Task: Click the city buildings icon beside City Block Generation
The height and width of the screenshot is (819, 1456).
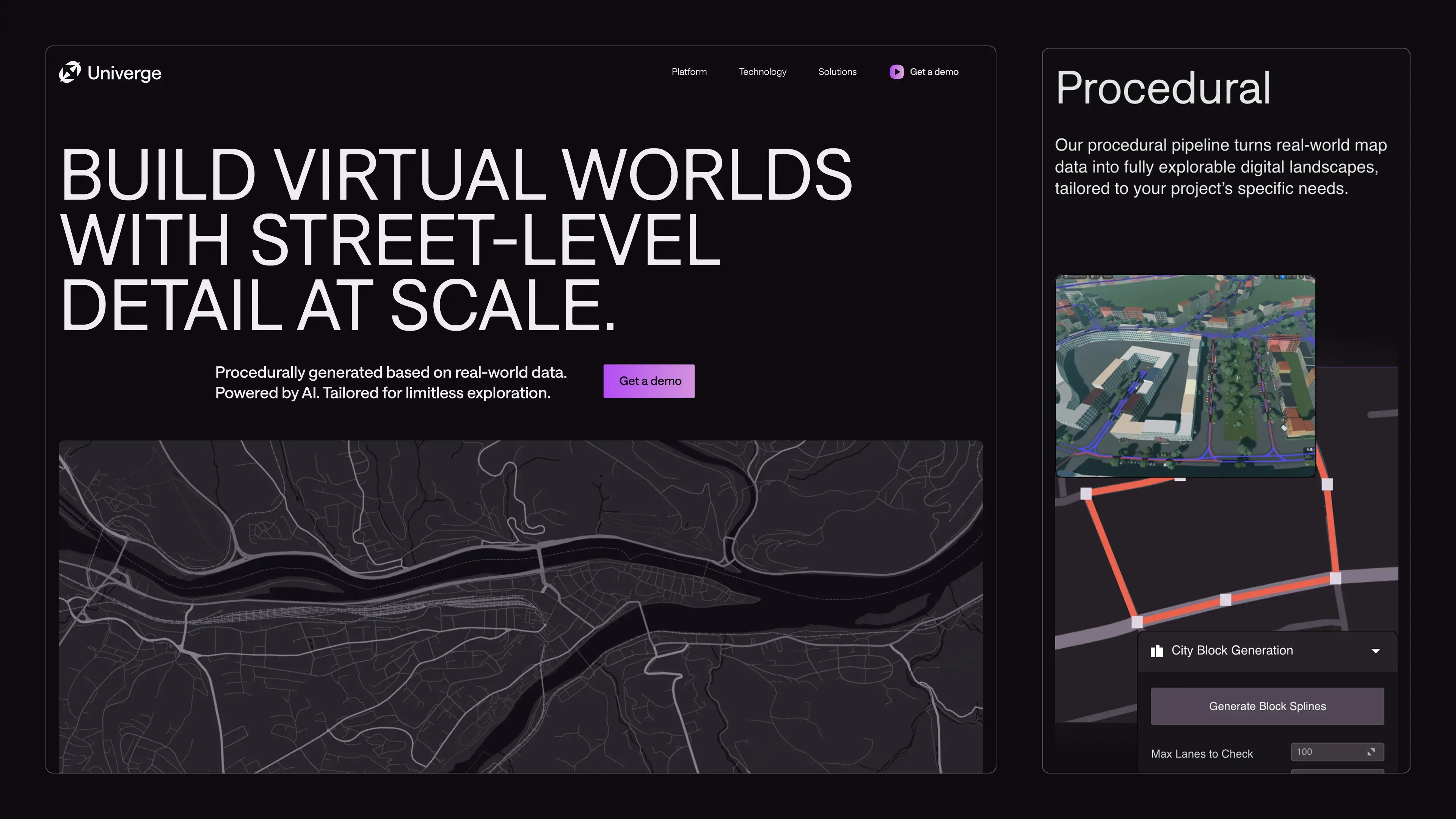Action: tap(1157, 651)
